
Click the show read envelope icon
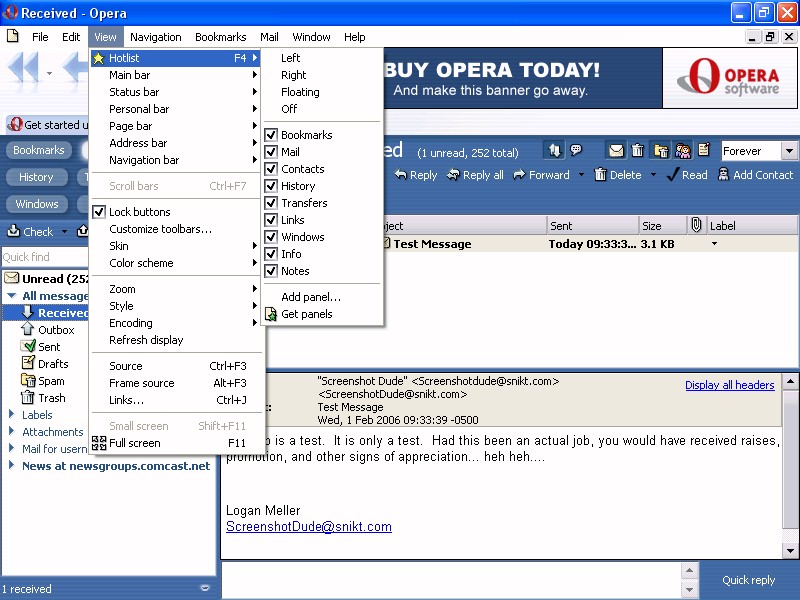pos(616,151)
